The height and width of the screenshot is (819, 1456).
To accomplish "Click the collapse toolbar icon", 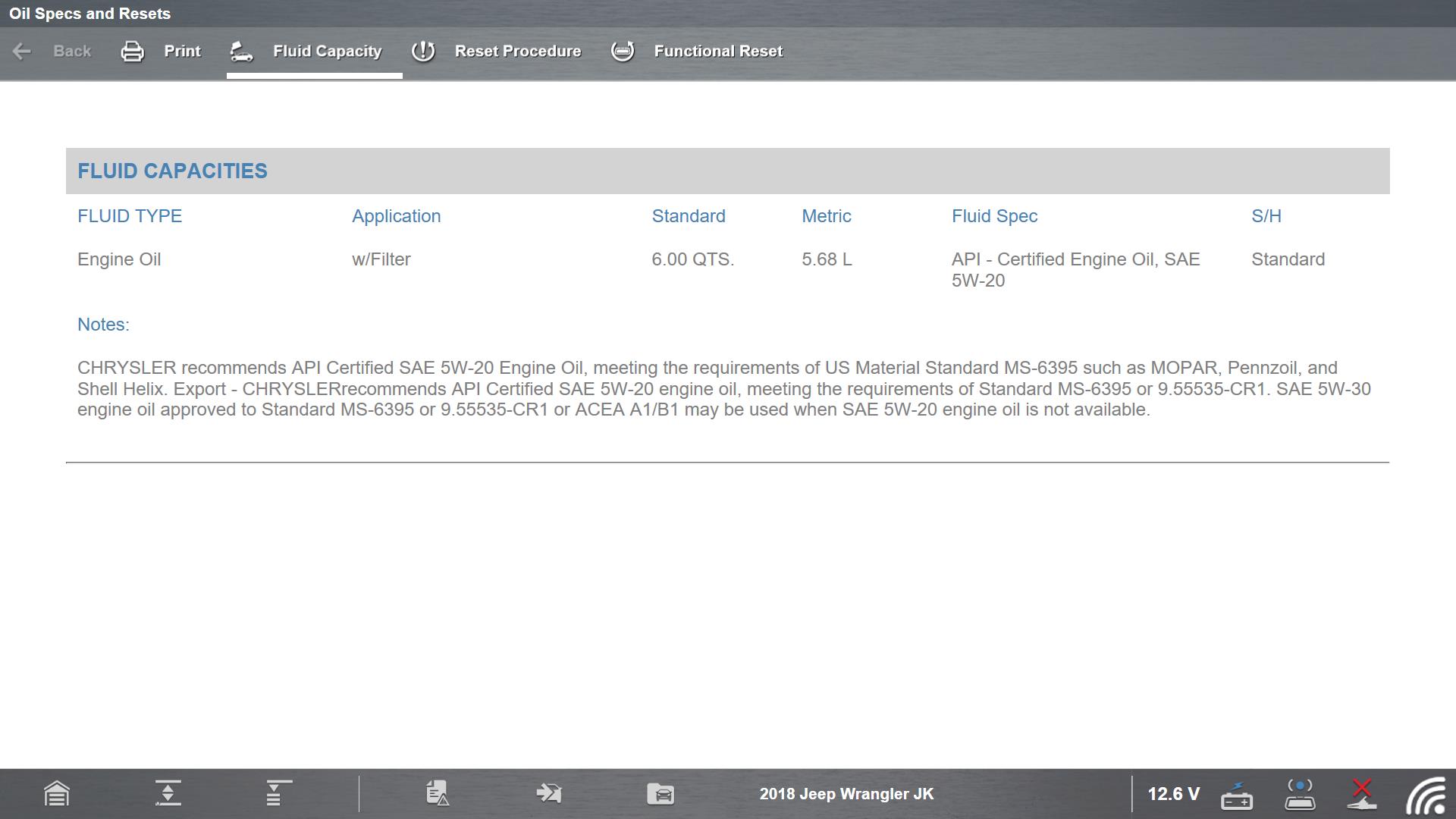I will click(168, 794).
